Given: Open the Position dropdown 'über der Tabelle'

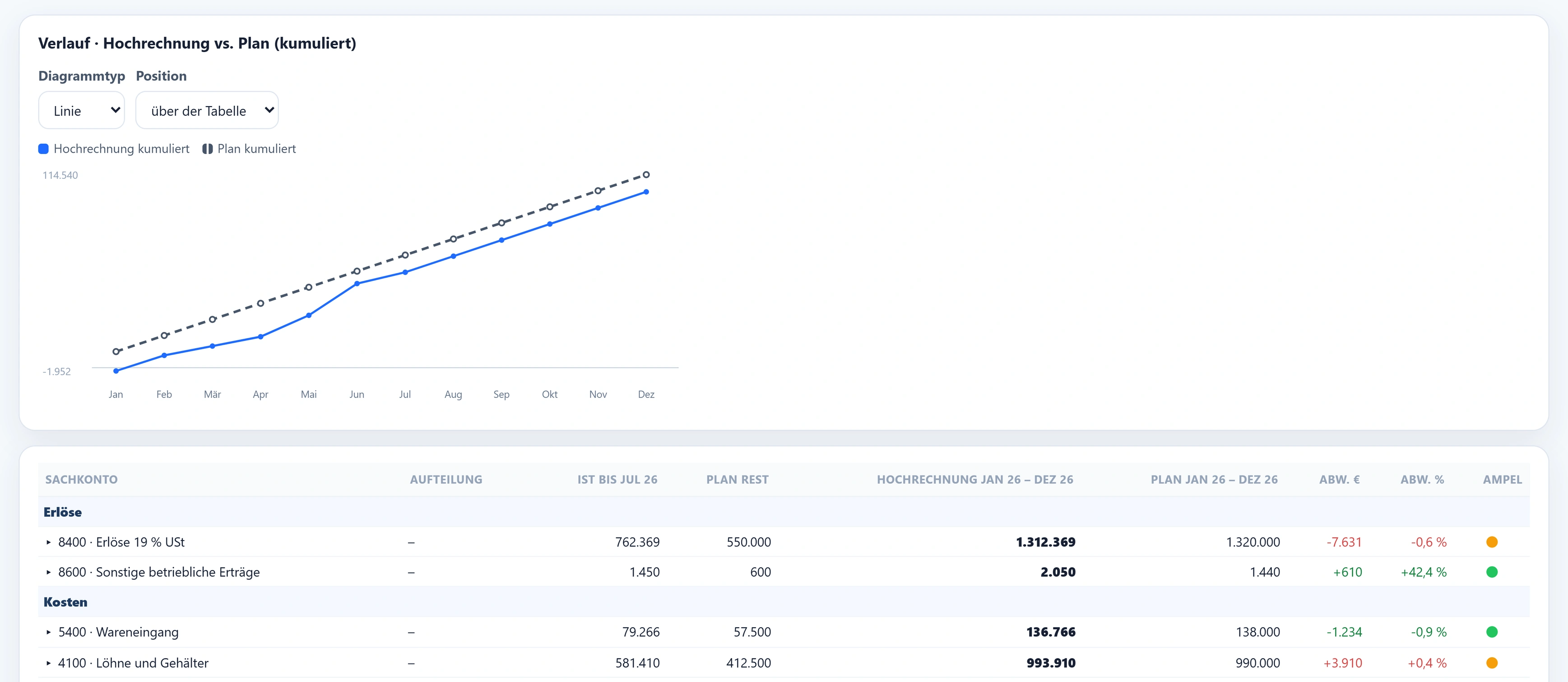Looking at the screenshot, I should [x=207, y=110].
